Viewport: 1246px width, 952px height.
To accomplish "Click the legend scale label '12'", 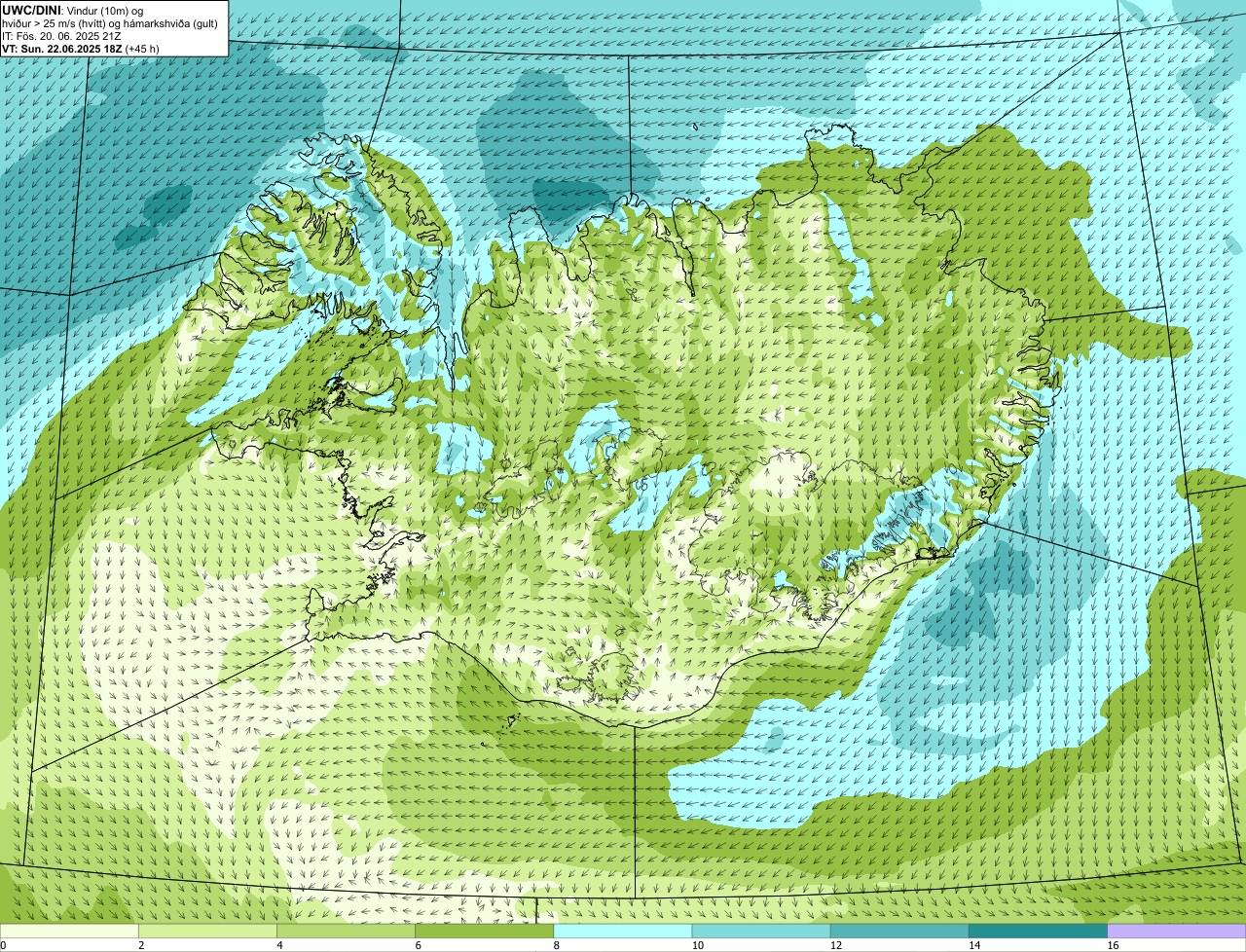I will pos(836,945).
